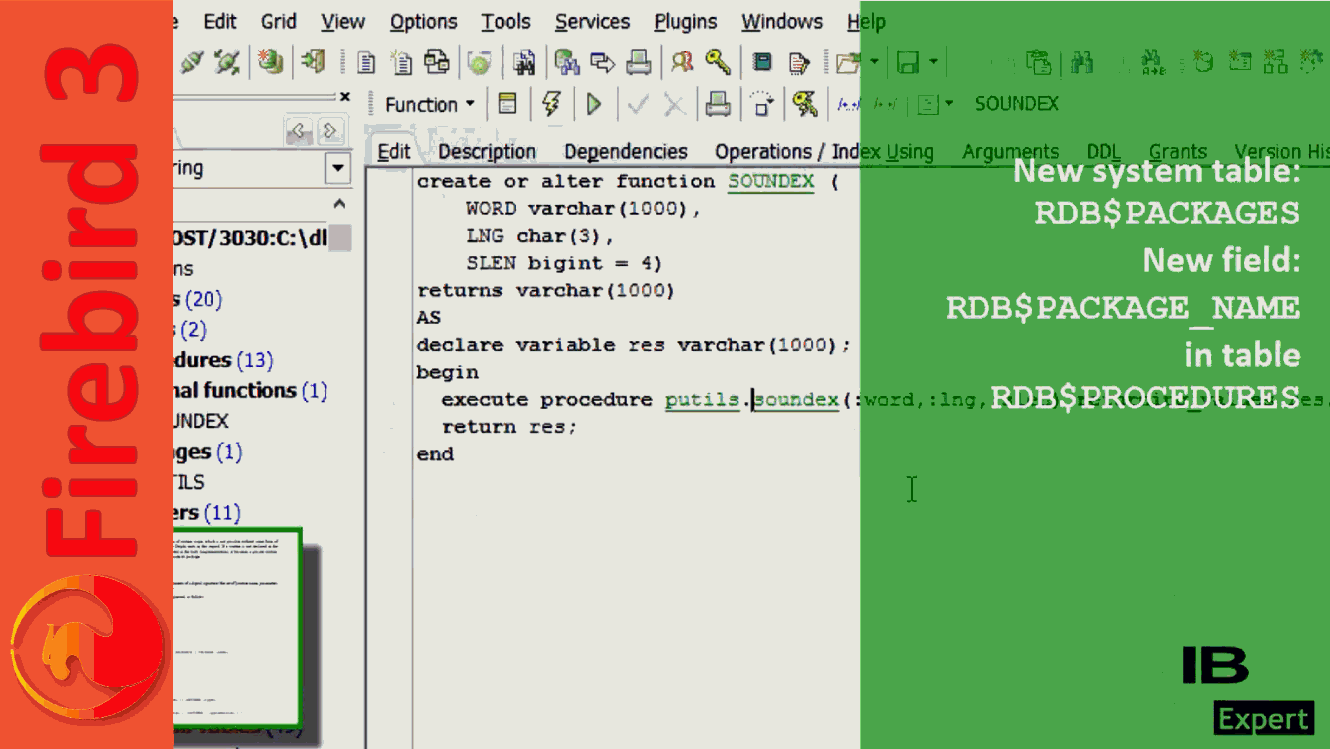This screenshot has height=749, width=1330.
Task: Open the Options menu
Action: tap(424, 21)
